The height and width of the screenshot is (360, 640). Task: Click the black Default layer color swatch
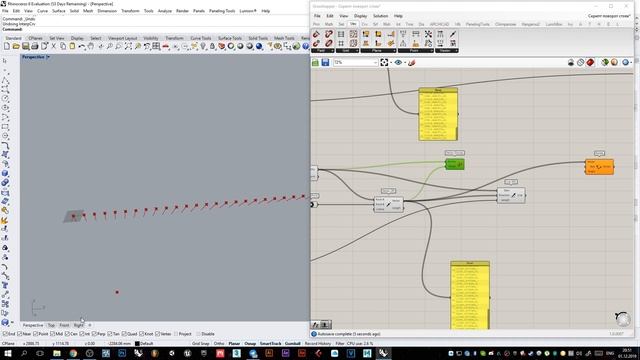137,344
